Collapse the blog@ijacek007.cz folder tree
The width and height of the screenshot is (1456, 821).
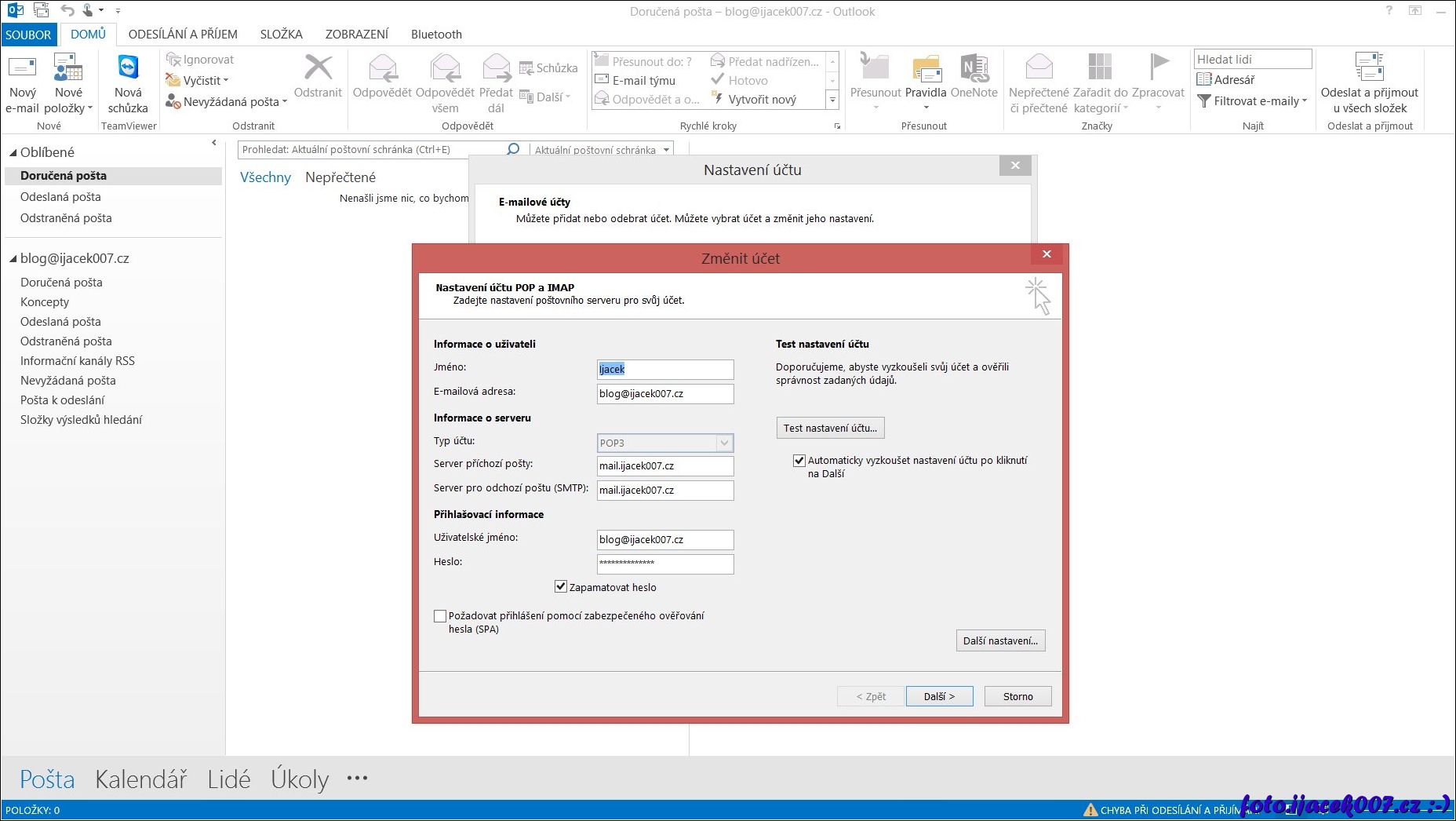coord(13,259)
